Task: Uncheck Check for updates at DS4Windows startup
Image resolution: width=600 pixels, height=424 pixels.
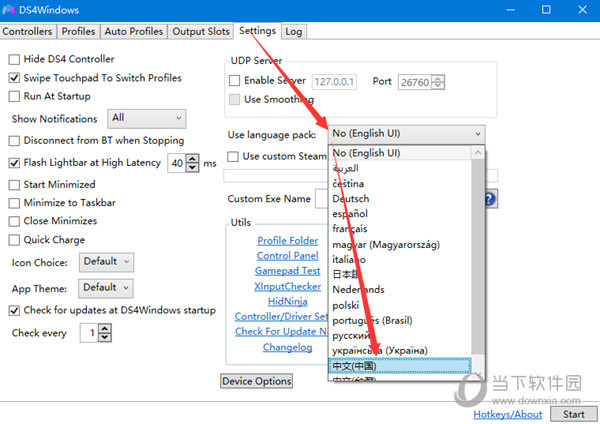Action: point(14,310)
